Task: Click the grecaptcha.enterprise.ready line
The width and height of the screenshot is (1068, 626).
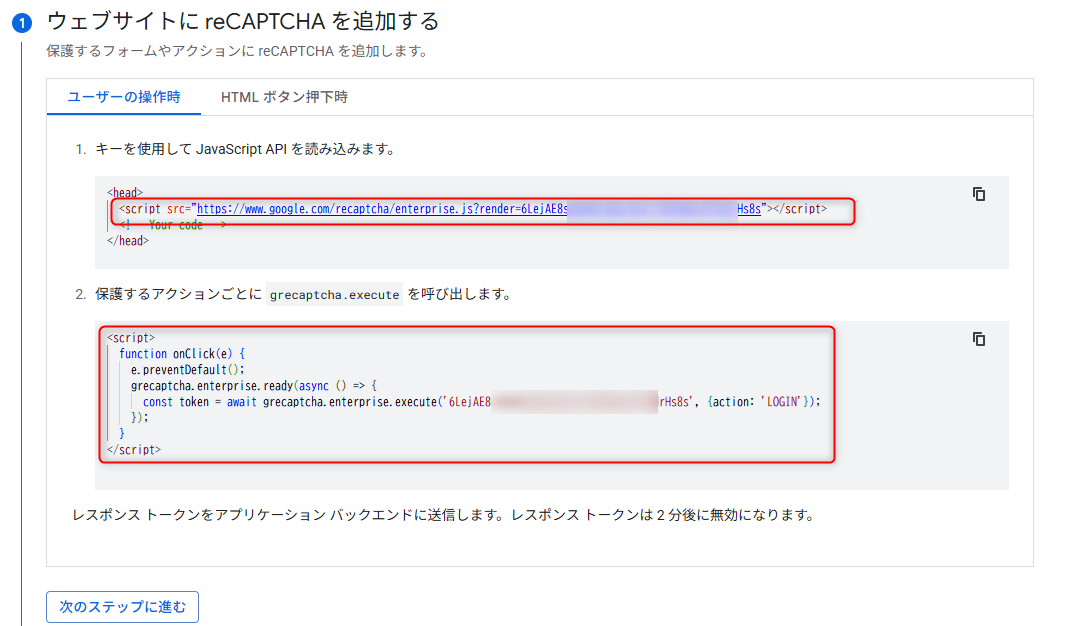Action: pyautogui.click(x=252, y=386)
